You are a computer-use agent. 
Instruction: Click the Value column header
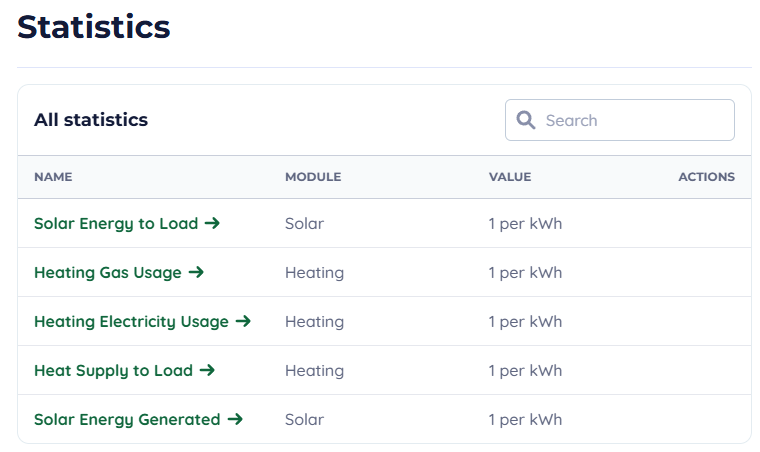[x=509, y=177]
